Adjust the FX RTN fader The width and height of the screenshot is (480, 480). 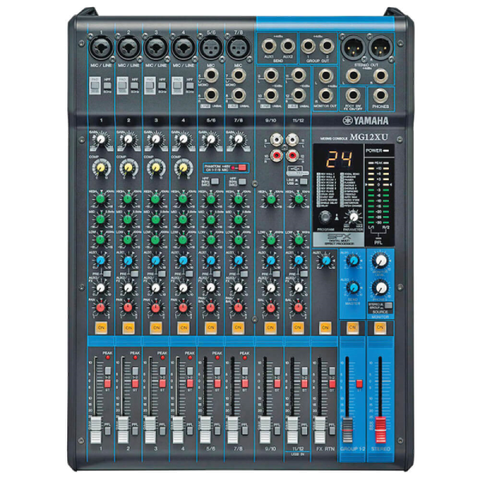click(x=320, y=430)
